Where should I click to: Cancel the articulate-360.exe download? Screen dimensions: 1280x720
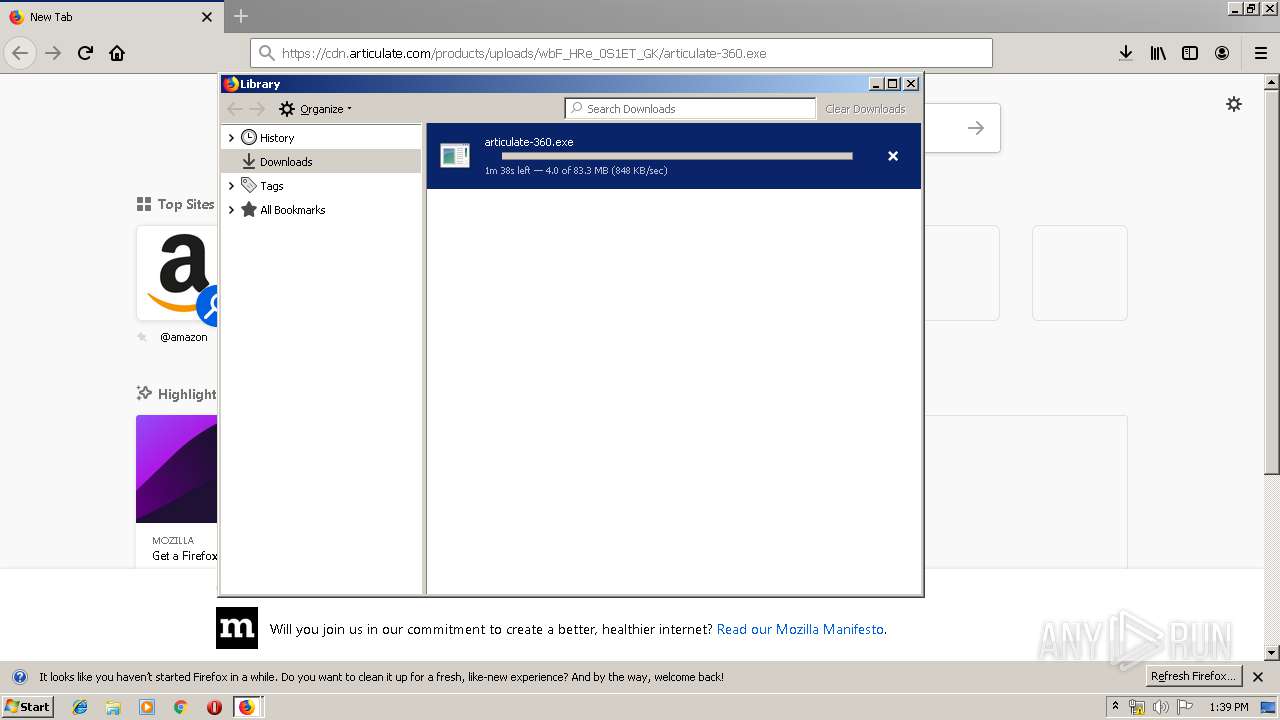893,156
